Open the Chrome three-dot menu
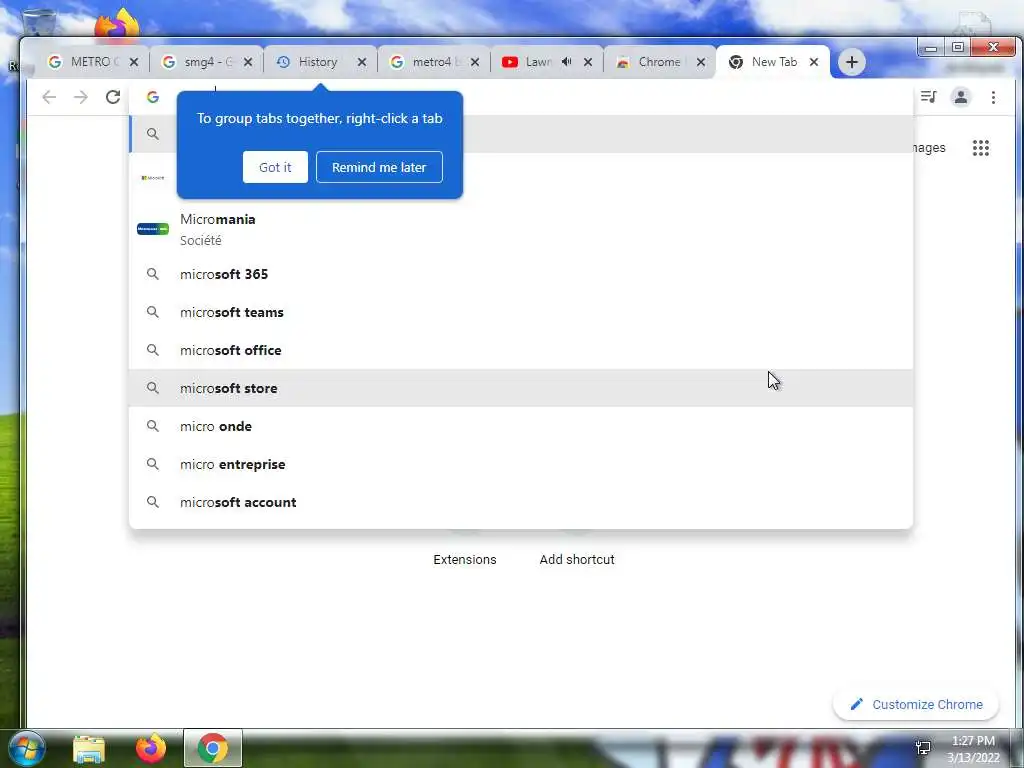1024x768 pixels. (x=993, y=97)
